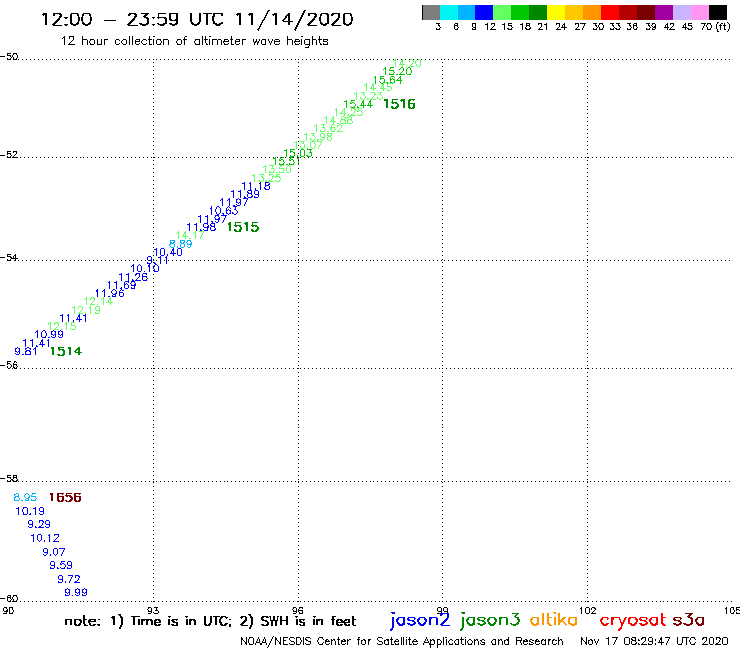The width and height of the screenshot is (740, 650).
Task: Click the wave height value 9.59
Action: (61, 565)
